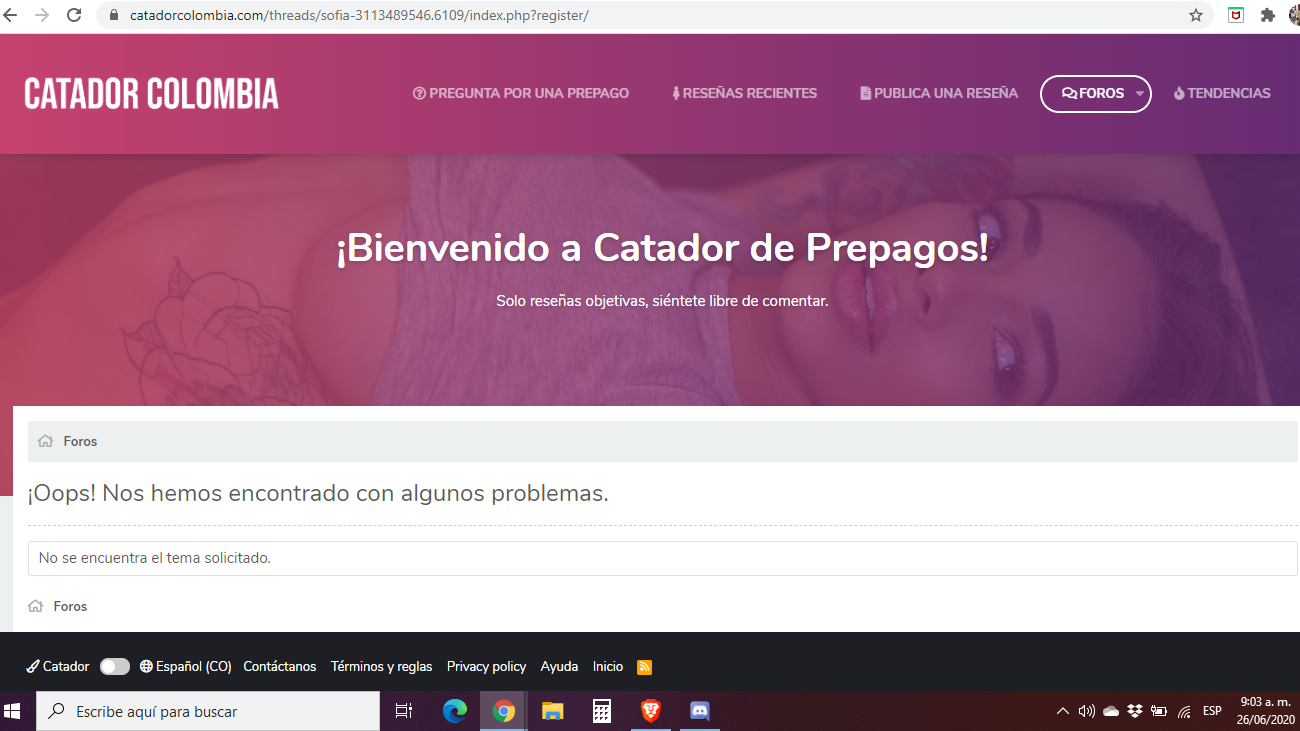Click the 'No se encuentra el tema solicitado.' message
The image size is (1300, 731).
point(155,558)
